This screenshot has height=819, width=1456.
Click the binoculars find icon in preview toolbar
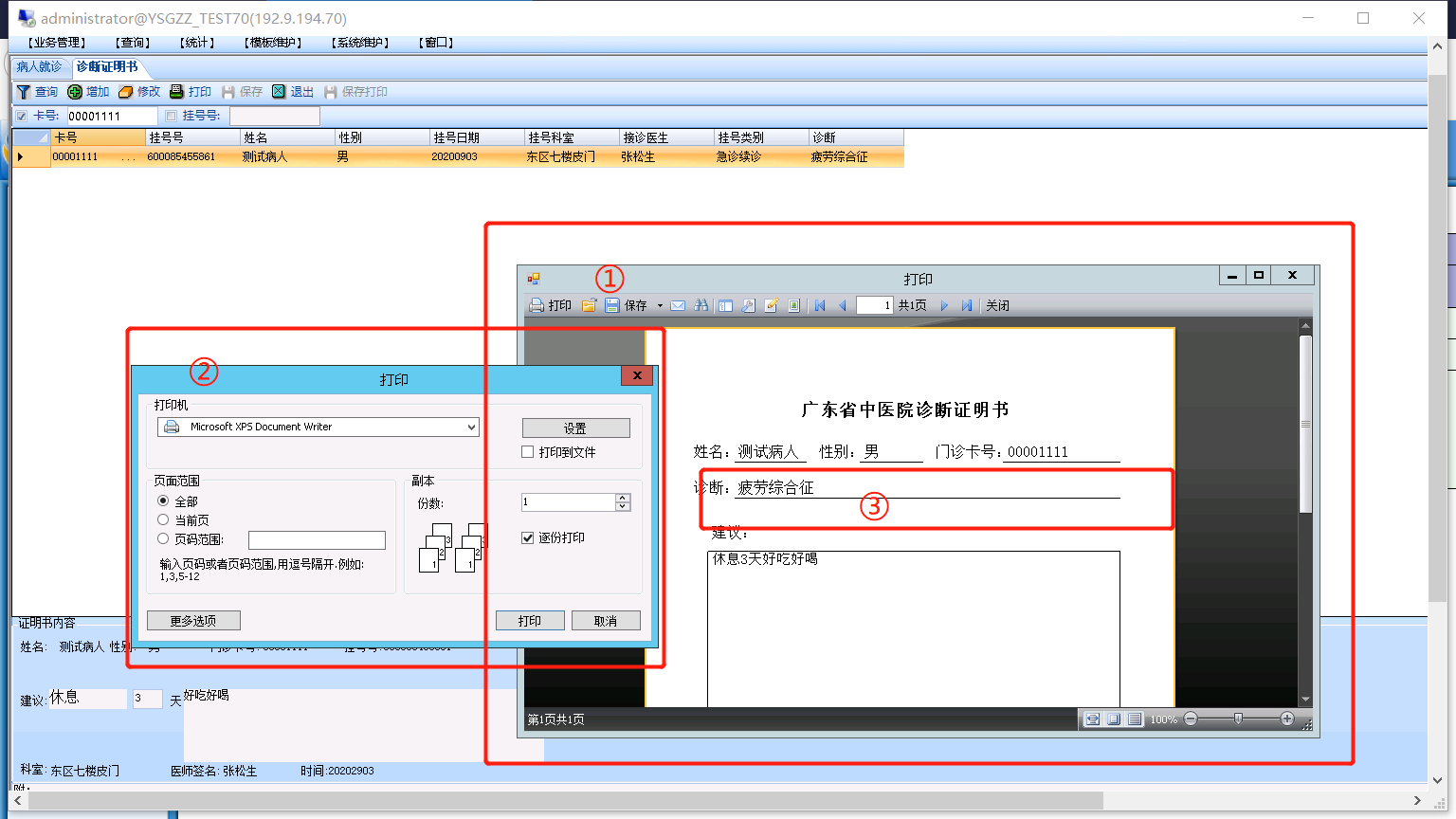[701, 305]
